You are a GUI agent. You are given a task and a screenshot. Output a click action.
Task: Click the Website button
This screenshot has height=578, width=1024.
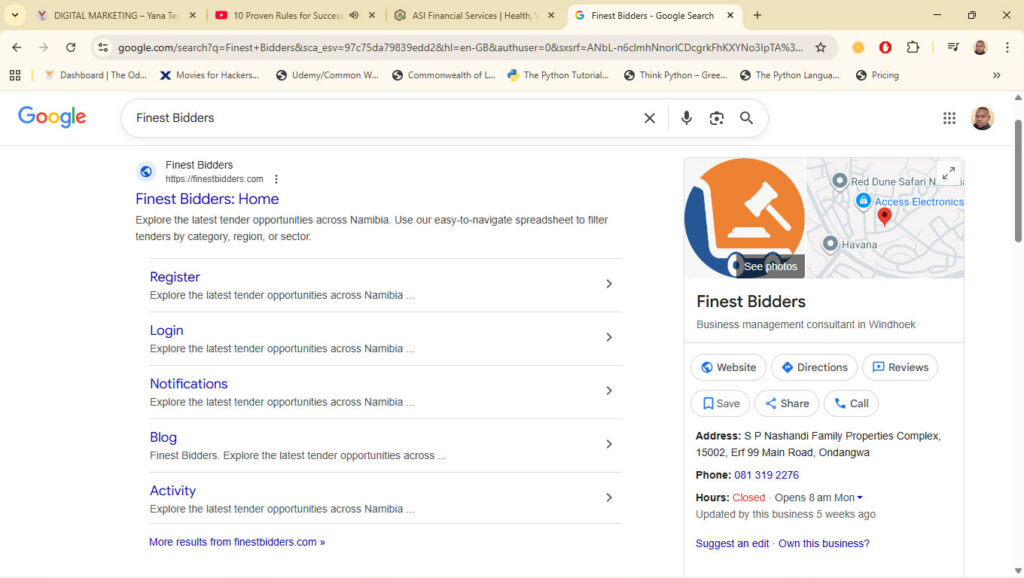tap(728, 367)
